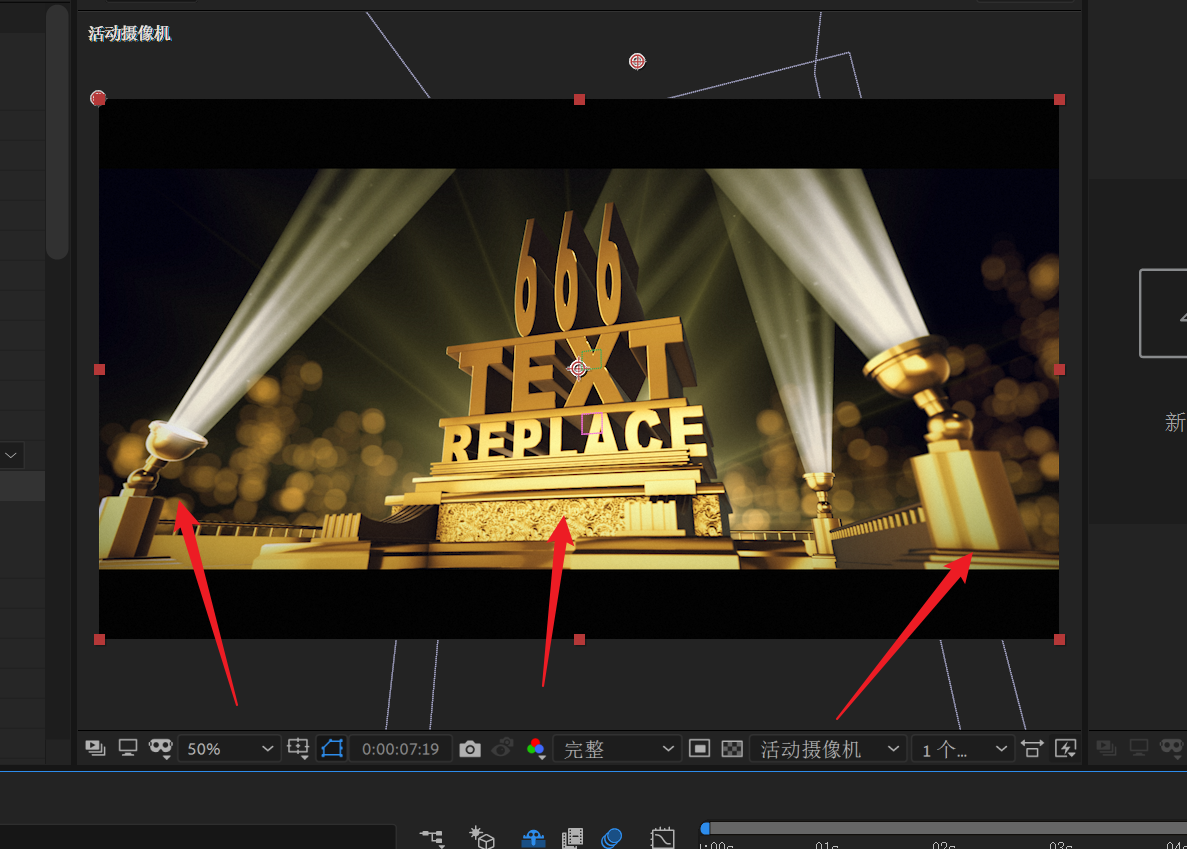
Task: Open the 完整 resolution dropdown
Action: click(617, 749)
